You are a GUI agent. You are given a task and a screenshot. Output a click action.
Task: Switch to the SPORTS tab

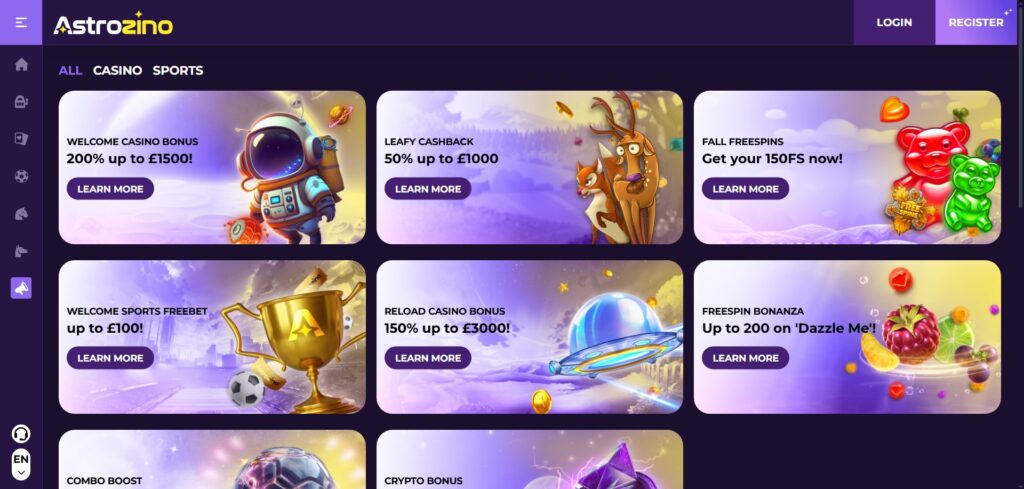coord(178,71)
